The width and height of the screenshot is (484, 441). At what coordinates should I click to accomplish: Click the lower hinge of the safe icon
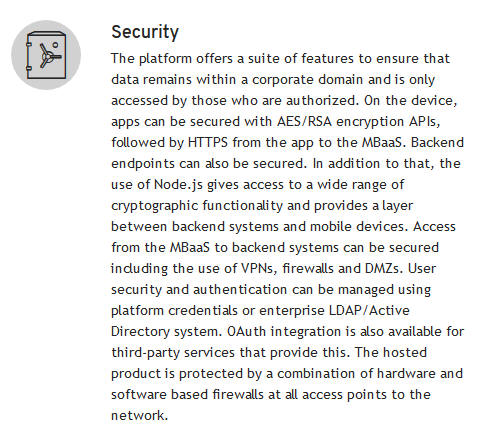click(x=29, y=68)
